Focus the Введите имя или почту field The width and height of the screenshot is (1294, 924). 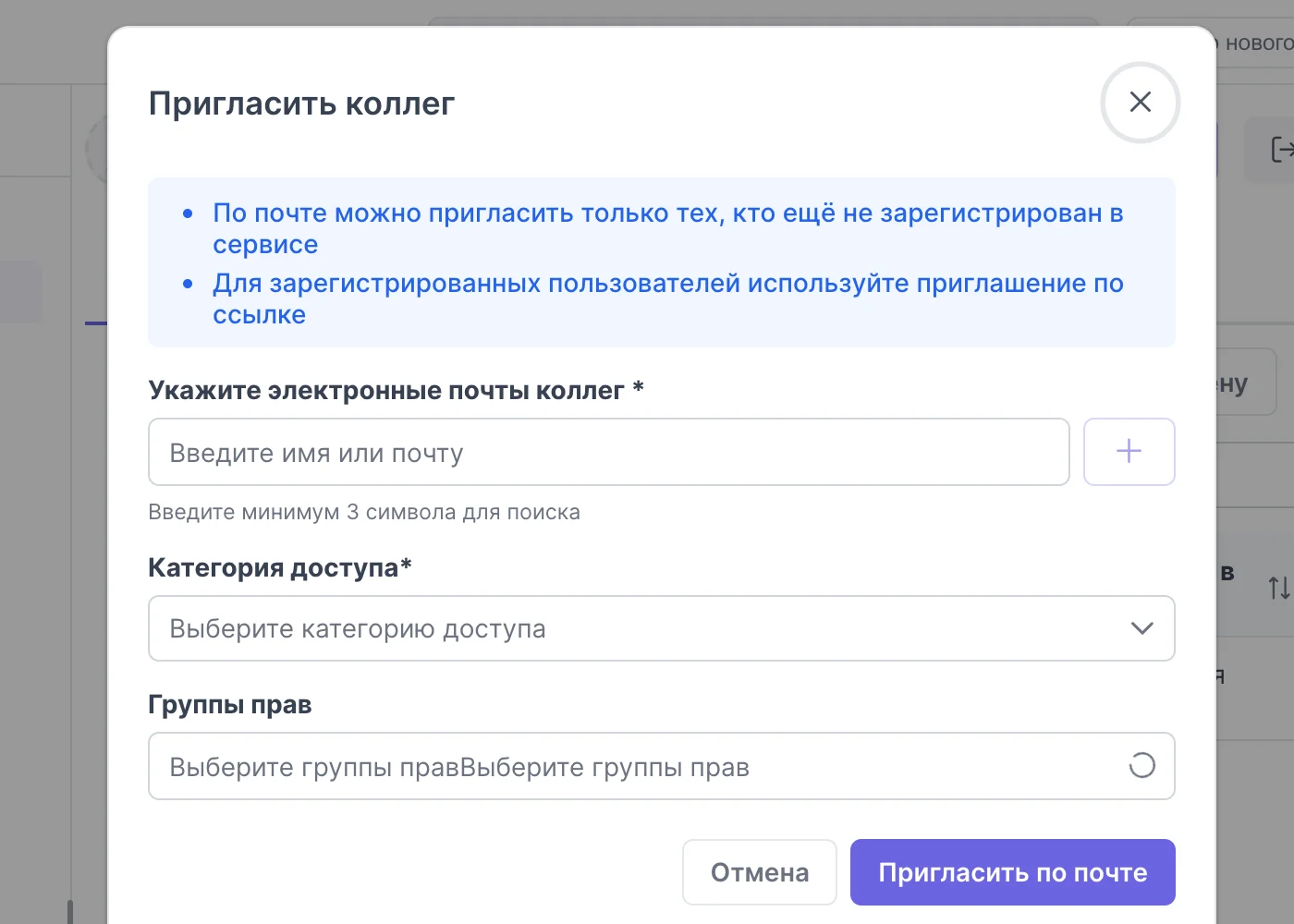608,452
